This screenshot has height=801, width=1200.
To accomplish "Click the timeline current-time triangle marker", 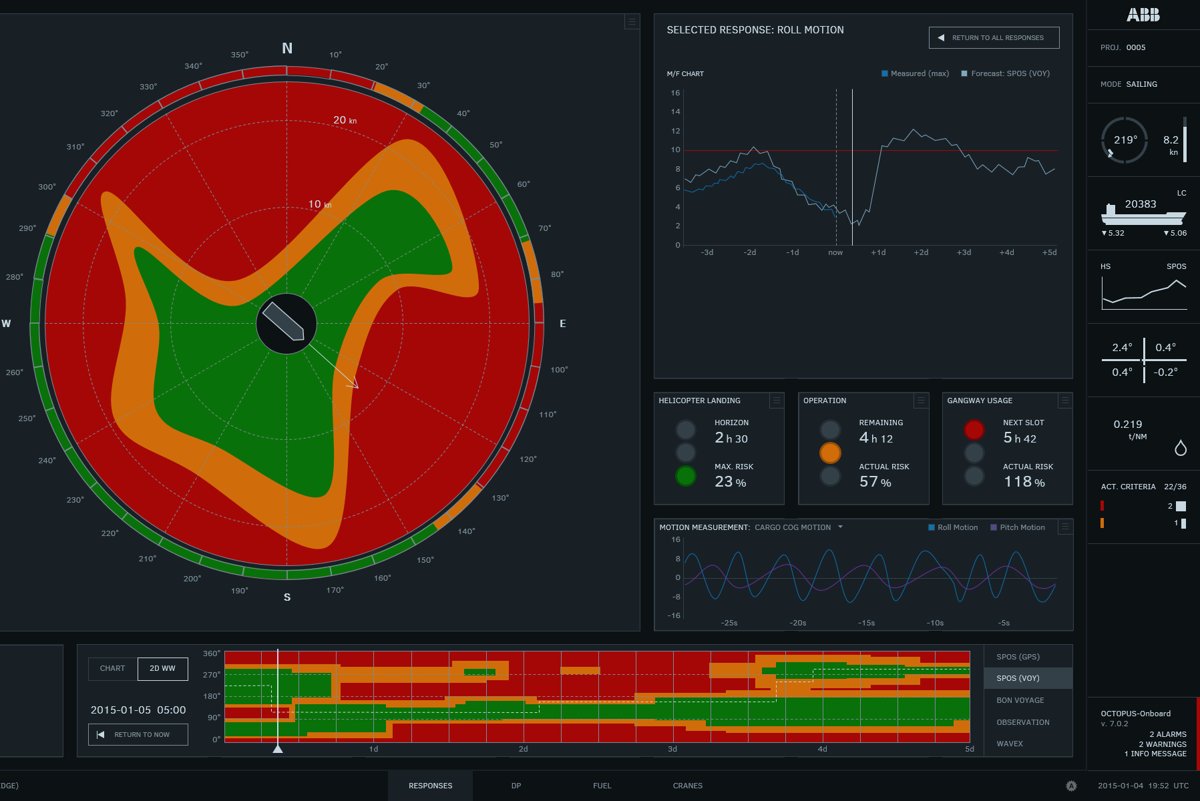I will click(x=278, y=748).
